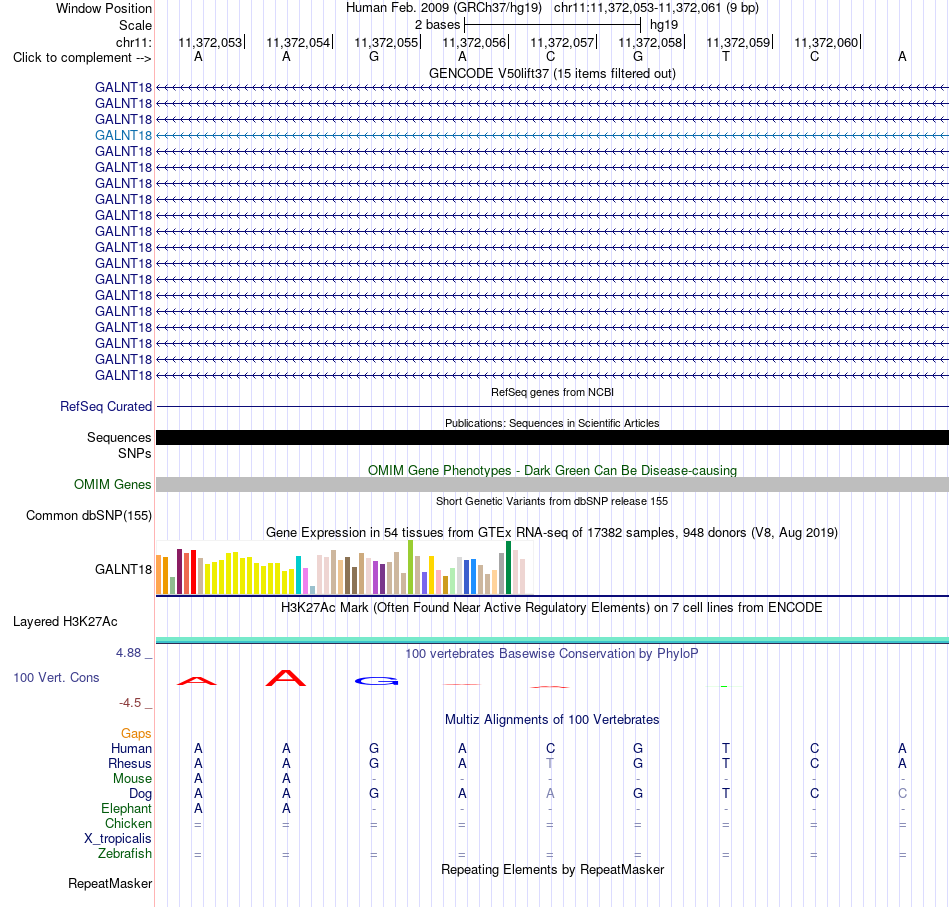Select the chr11: ruler label
950x907 pixels.
pos(134,42)
